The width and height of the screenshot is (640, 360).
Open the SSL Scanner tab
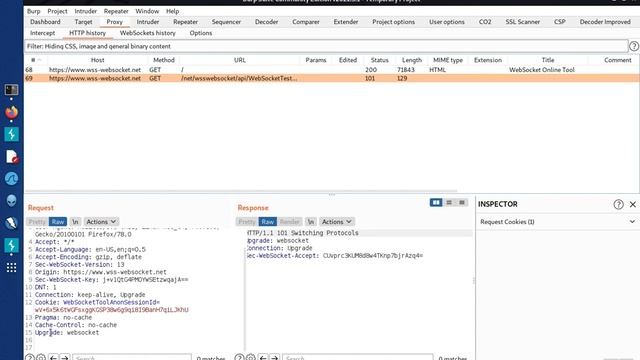click(522, 22)
